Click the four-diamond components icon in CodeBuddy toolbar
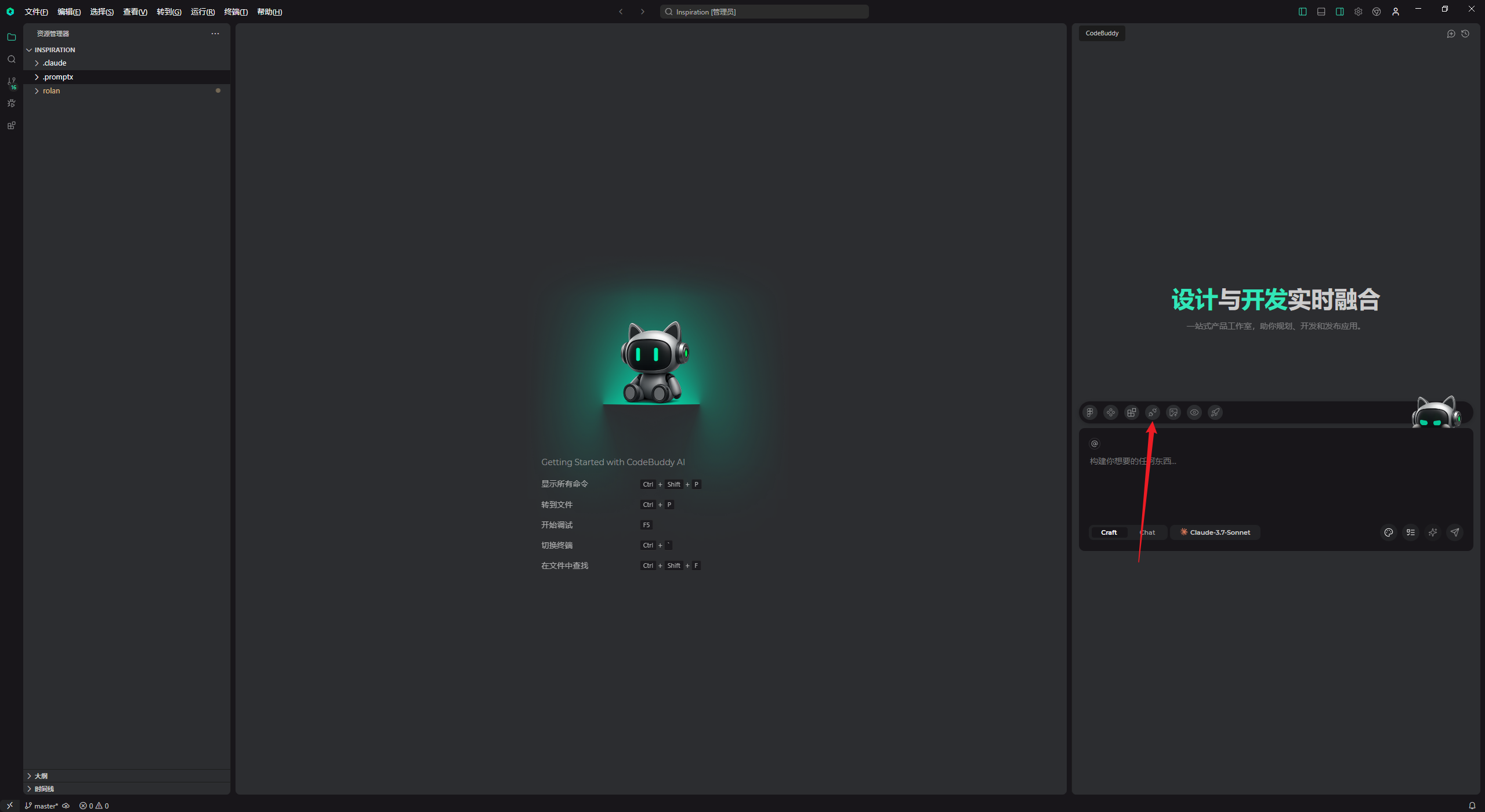This screenshot has height=812, width=1485. (x=1111, y=412)
